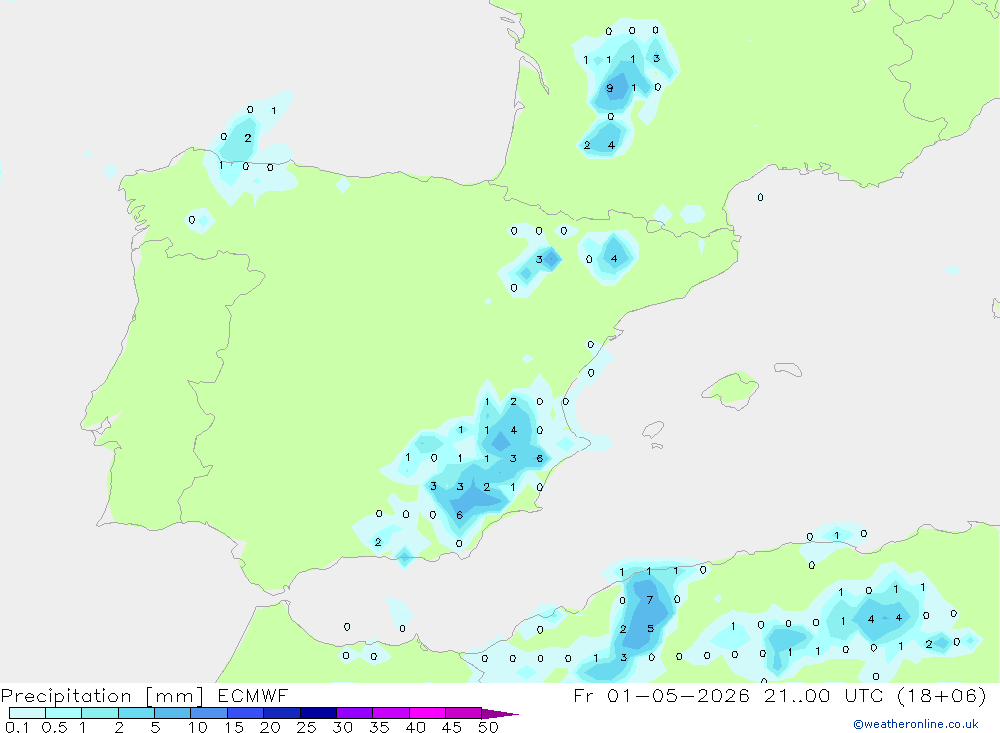Click the legend arrow tip above 50 mm
Image resolution: width=1000 pixels, height=733 pixels.
tap(500, 713)
